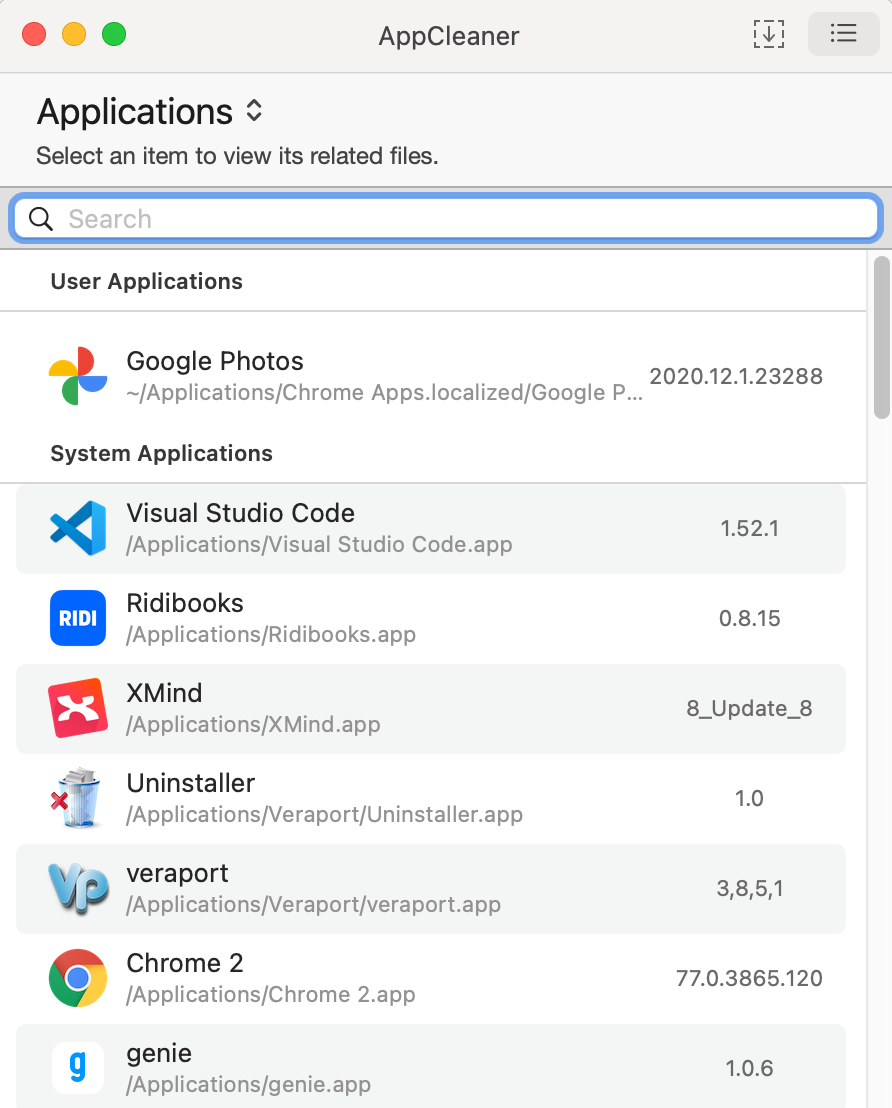This screenshot has width=892, height=1108.
Task: Click the /Applications/genie.app path
Action: (248, 1085)
